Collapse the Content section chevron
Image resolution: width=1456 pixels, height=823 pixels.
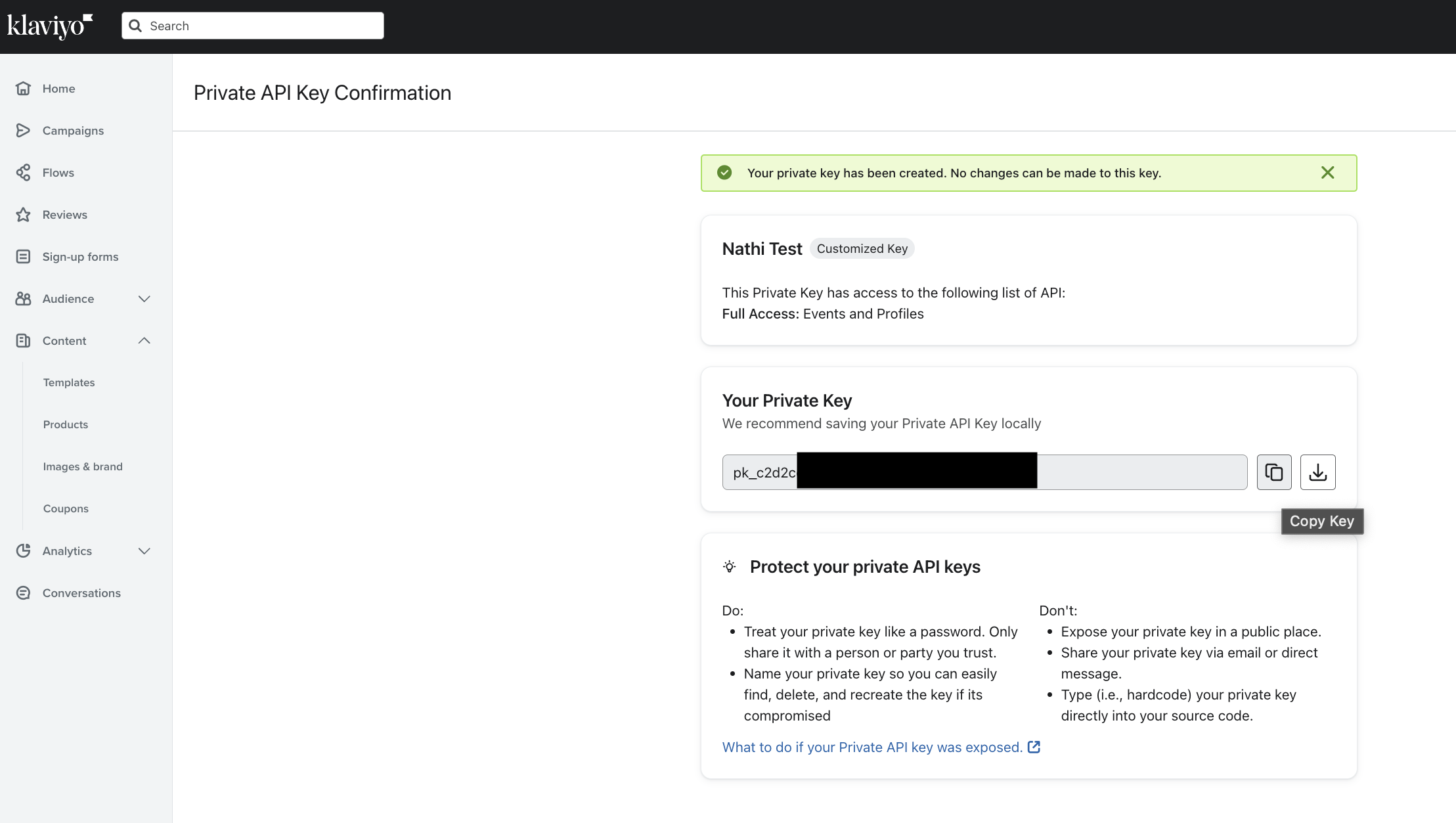144,341
